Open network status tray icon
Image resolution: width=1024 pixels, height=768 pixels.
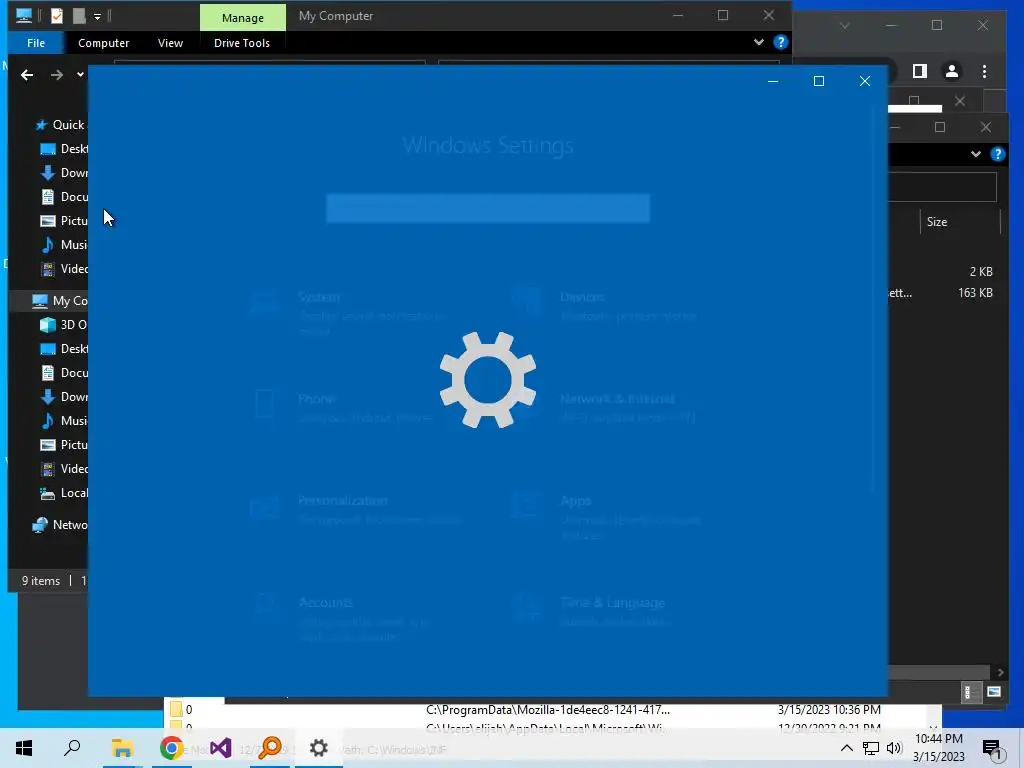(871, 748)
